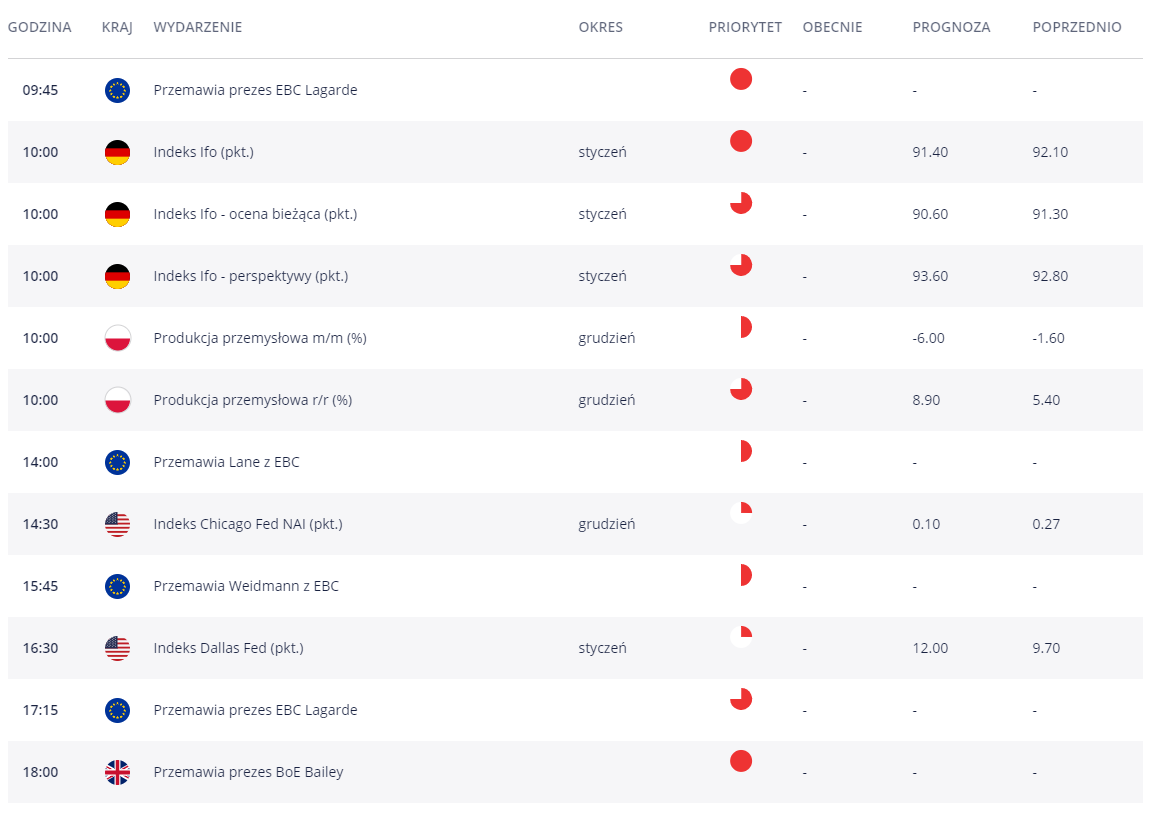Open Produkcja przemysłowa m/m (%) event
This screenshot has height=819, width=1163.
click(260, 338)
